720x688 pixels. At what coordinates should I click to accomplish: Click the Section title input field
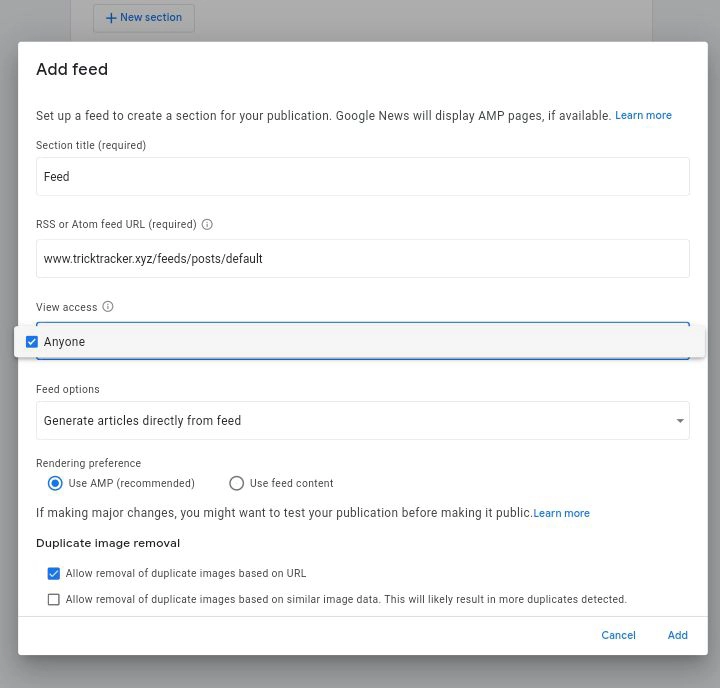(362, 177)
